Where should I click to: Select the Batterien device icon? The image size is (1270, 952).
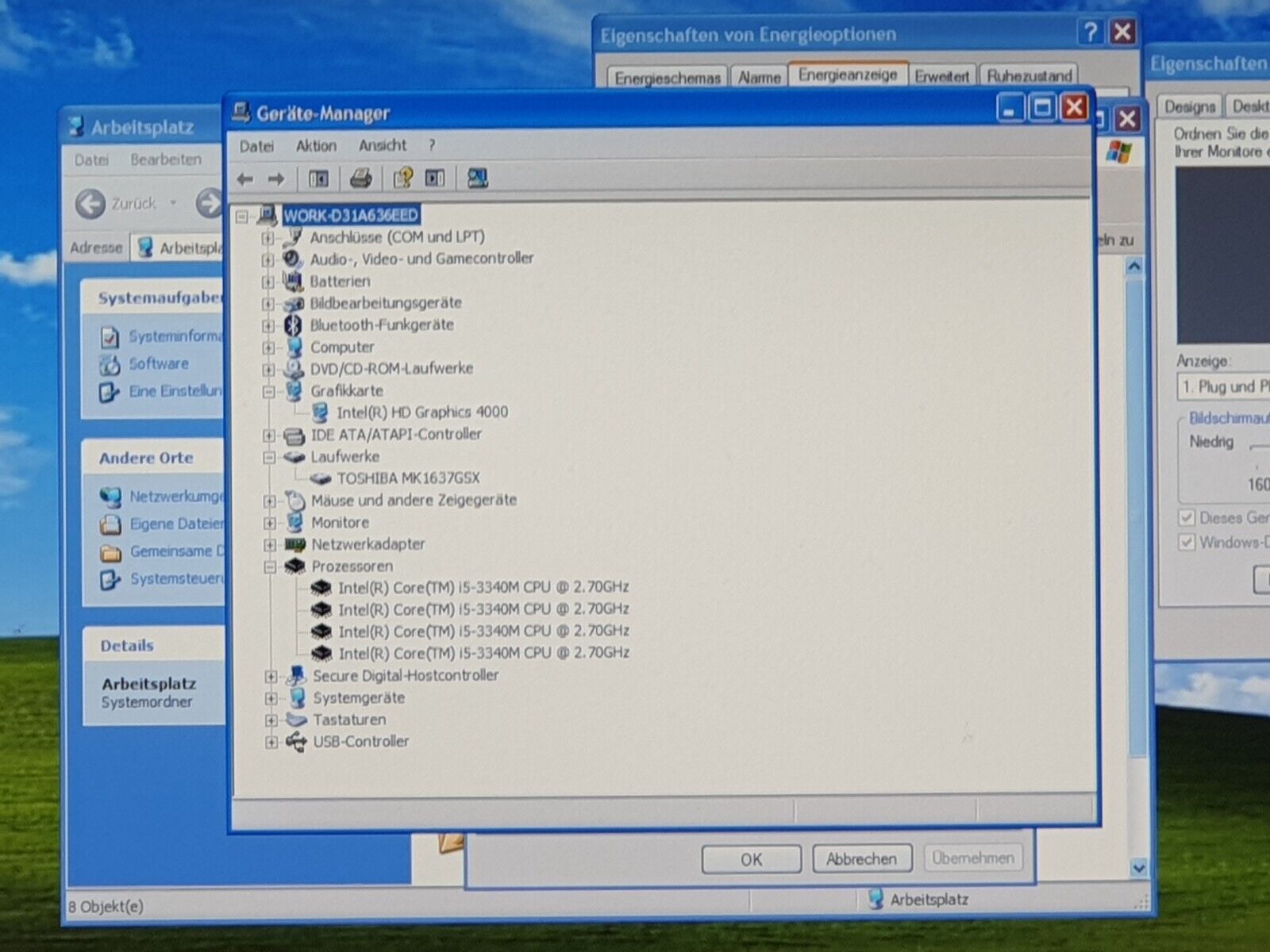[294, 281]
